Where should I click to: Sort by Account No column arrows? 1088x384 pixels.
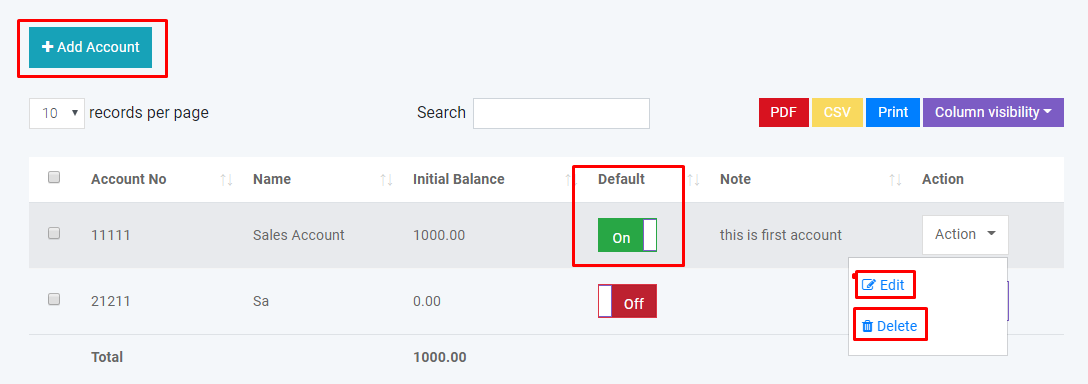[226, 180]
